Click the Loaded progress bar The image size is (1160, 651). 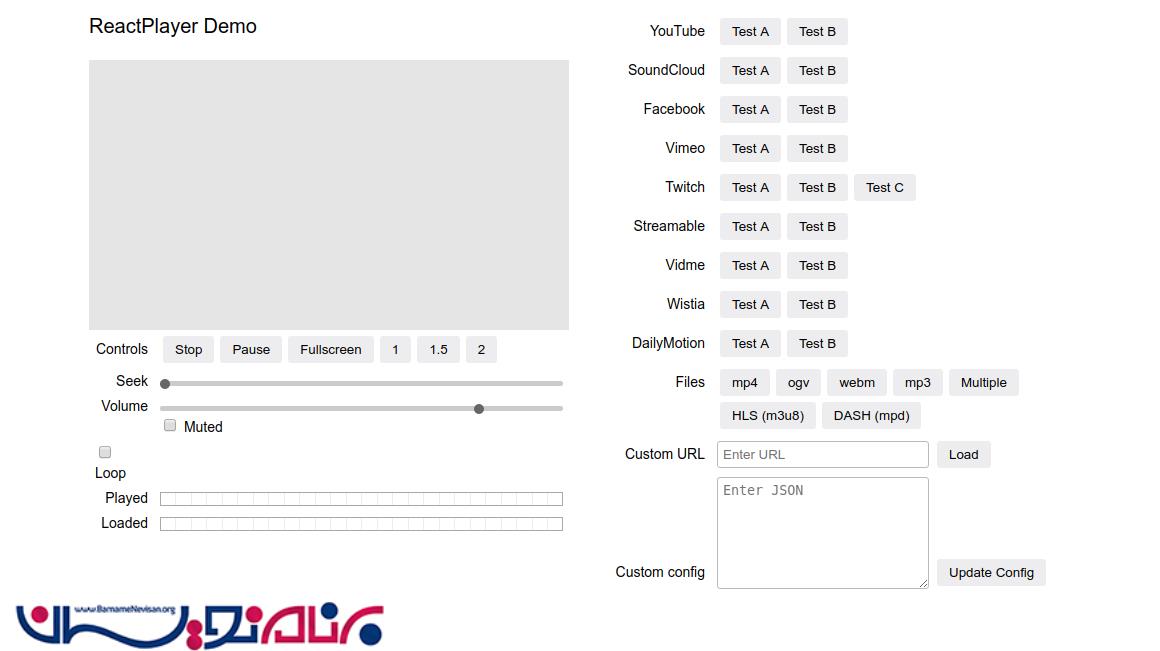click(361, 524)
